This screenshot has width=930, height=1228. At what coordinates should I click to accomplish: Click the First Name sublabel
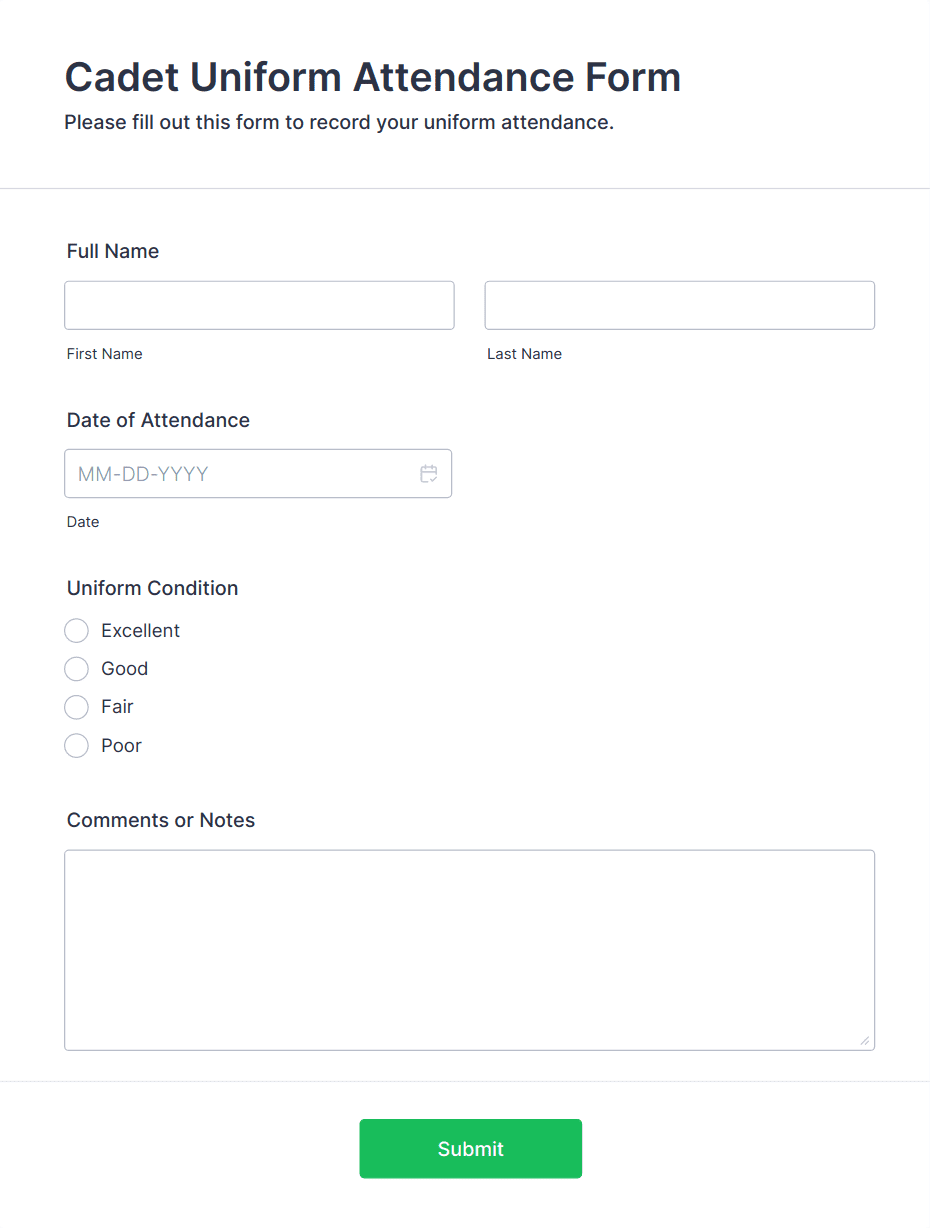pyautogui.click(x=105, y=354)
